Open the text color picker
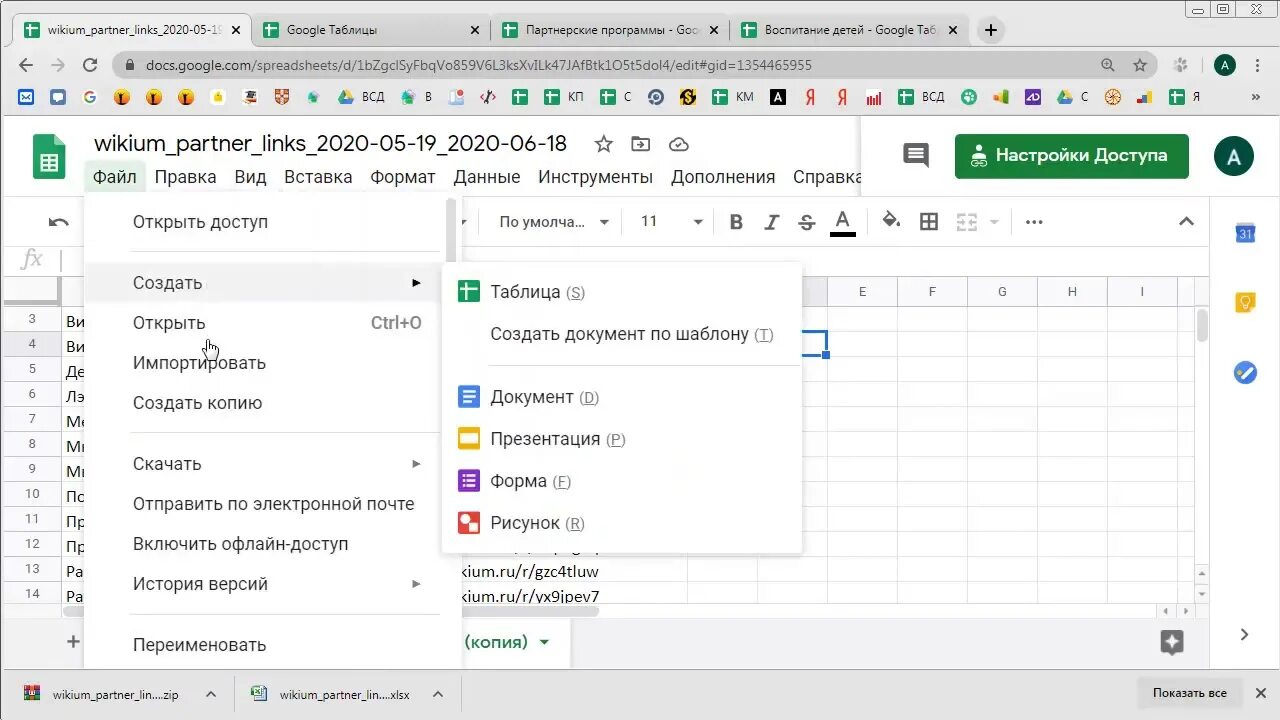 pyautogui.click(x=843, y=222)
